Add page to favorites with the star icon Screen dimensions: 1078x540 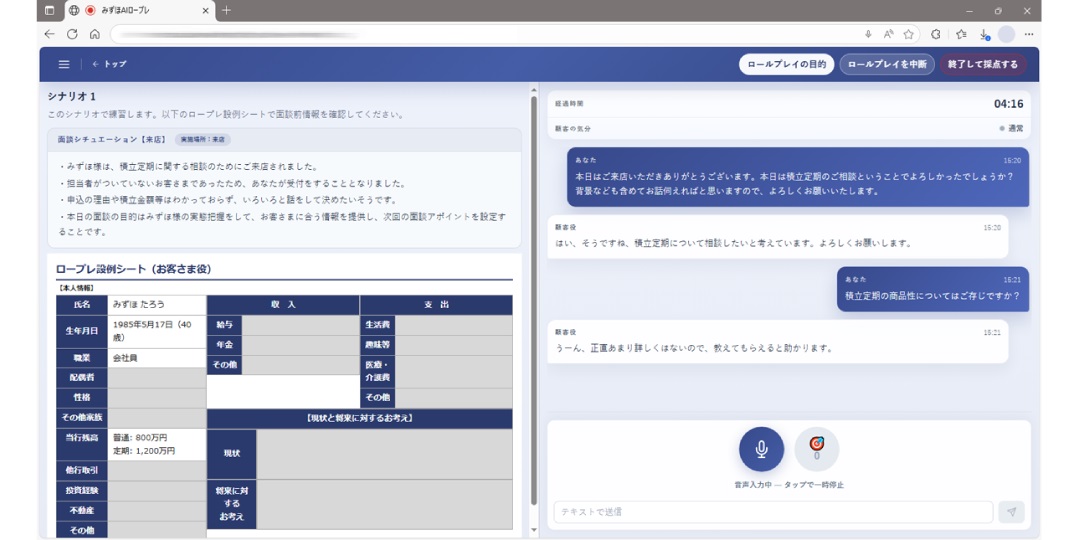point(909,34)
